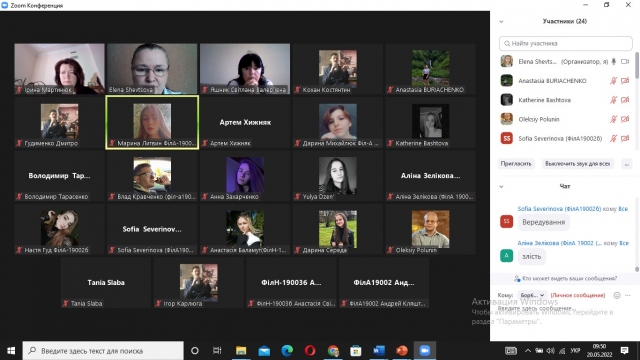Select Elena Shevtsova video tile
Image resolution: width=640 pixels, height=360 pixels.
coord(152,69)
